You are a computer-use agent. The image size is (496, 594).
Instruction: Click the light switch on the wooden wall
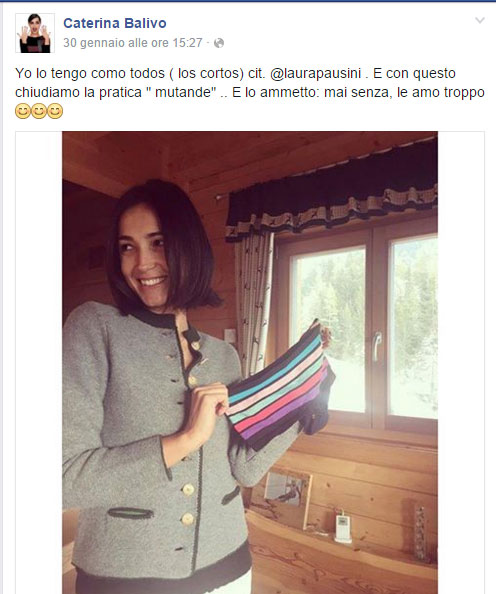click(230, 336)
